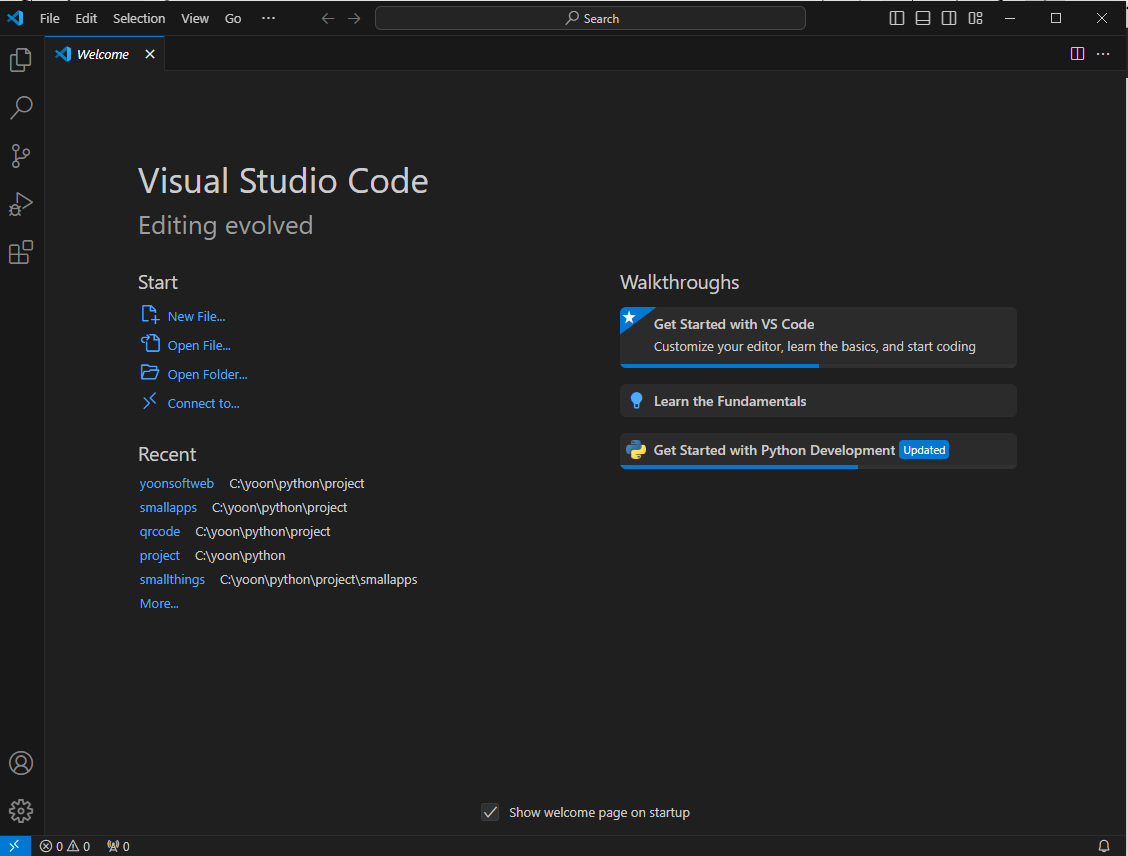The width and height of the screenshot is (1128, 856).
Task: Click the New File icon
Action: pyautogui.click(x=150, y=314)
